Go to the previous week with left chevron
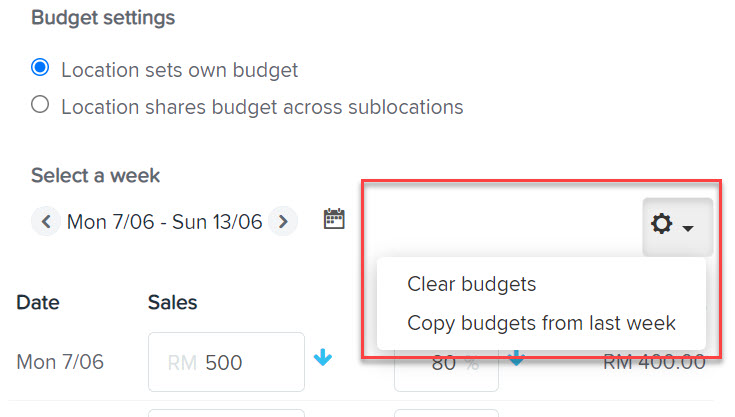Image resolution: width=735 pixels, height=417 pixels. [46, 221]
